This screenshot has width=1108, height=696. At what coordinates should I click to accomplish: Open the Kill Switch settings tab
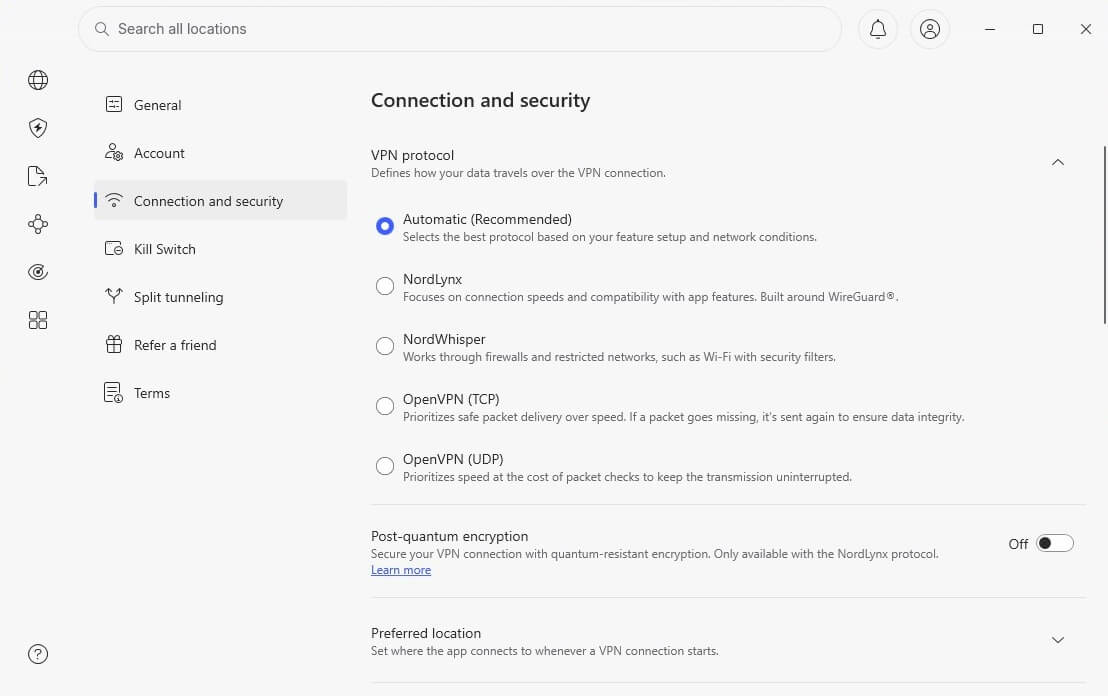tap(220, 249)
